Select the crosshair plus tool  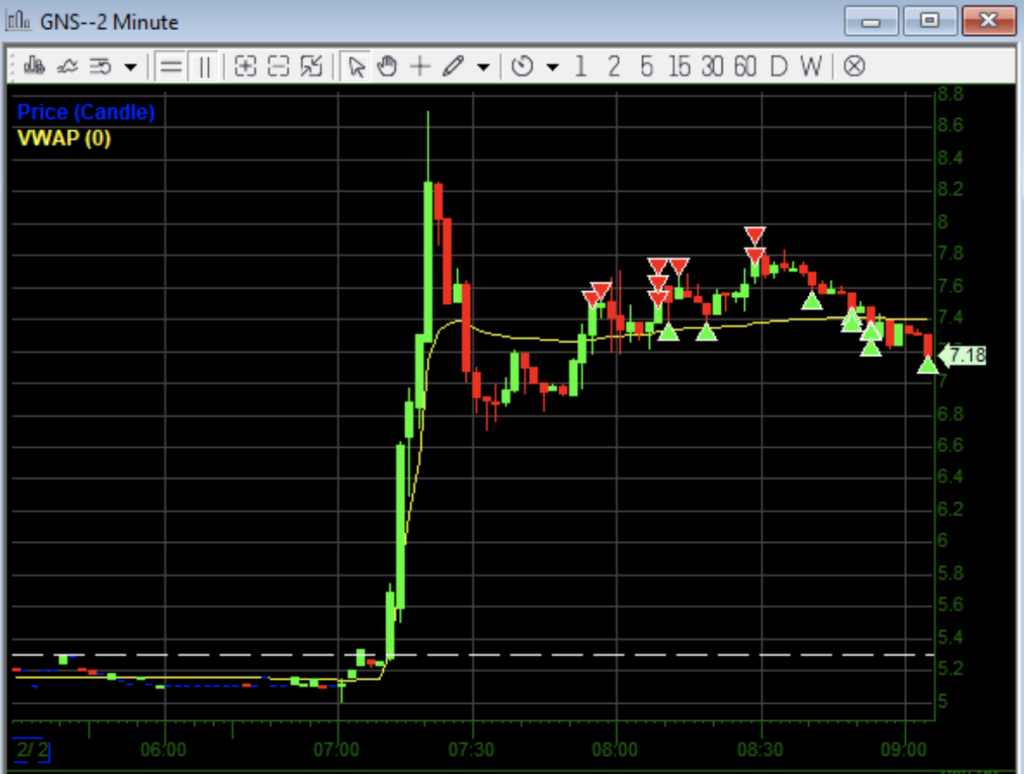pyautogui.click(x=420, y=66)
